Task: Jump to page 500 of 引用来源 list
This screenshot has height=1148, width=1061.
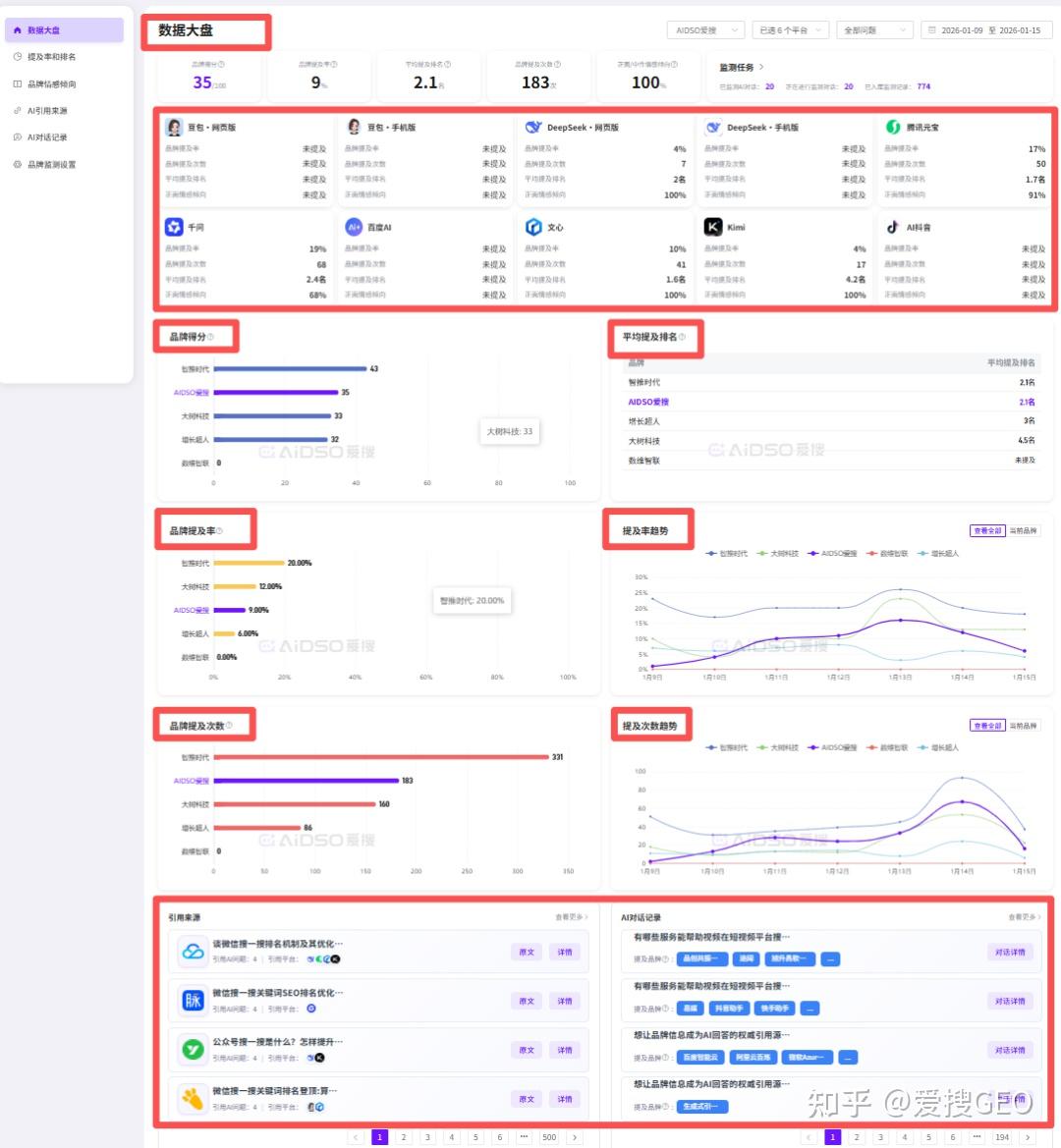Action: tap(549, 1137)
